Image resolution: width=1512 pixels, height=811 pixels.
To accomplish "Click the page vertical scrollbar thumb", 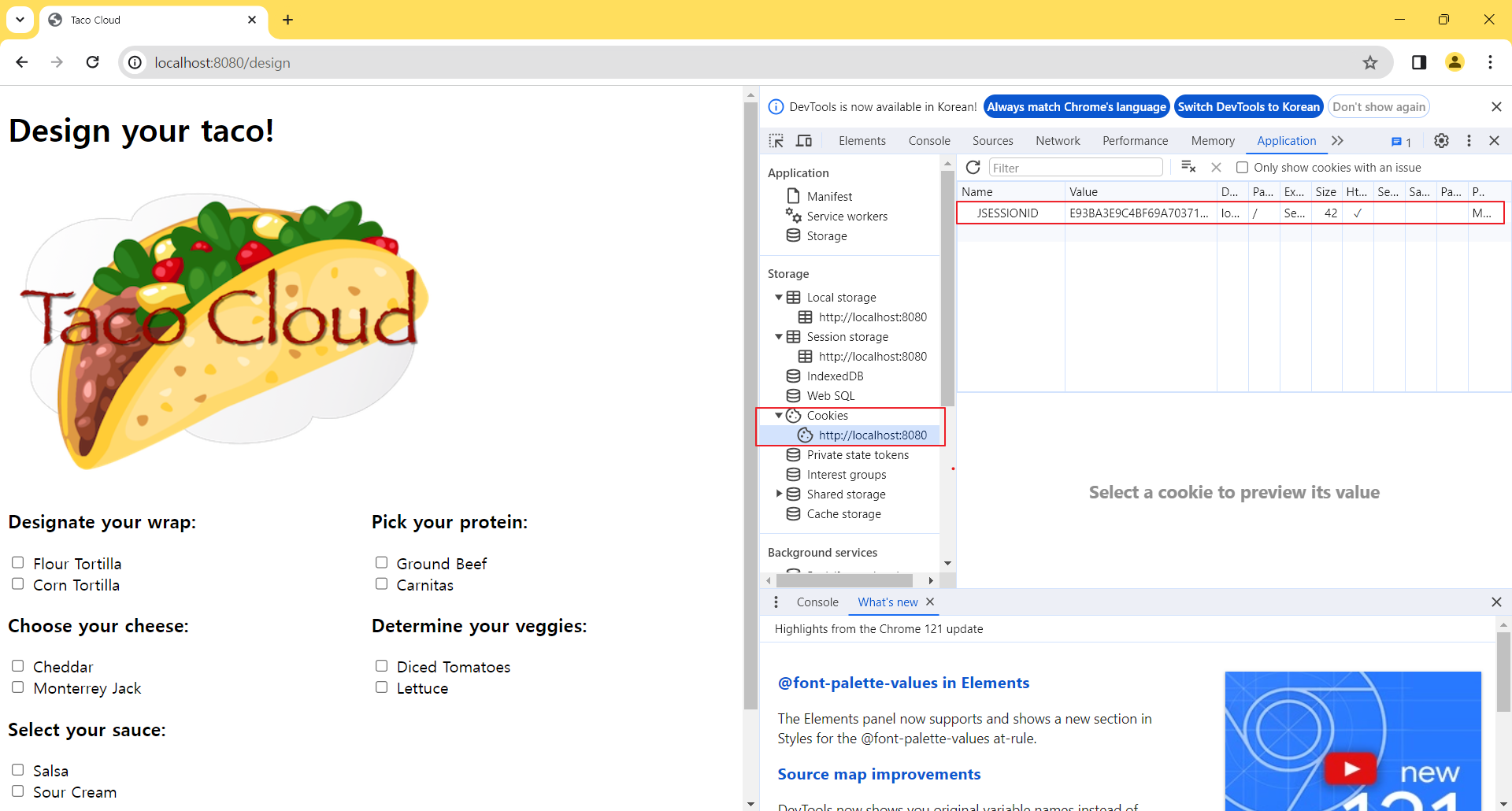I will [x=750, y=405].
